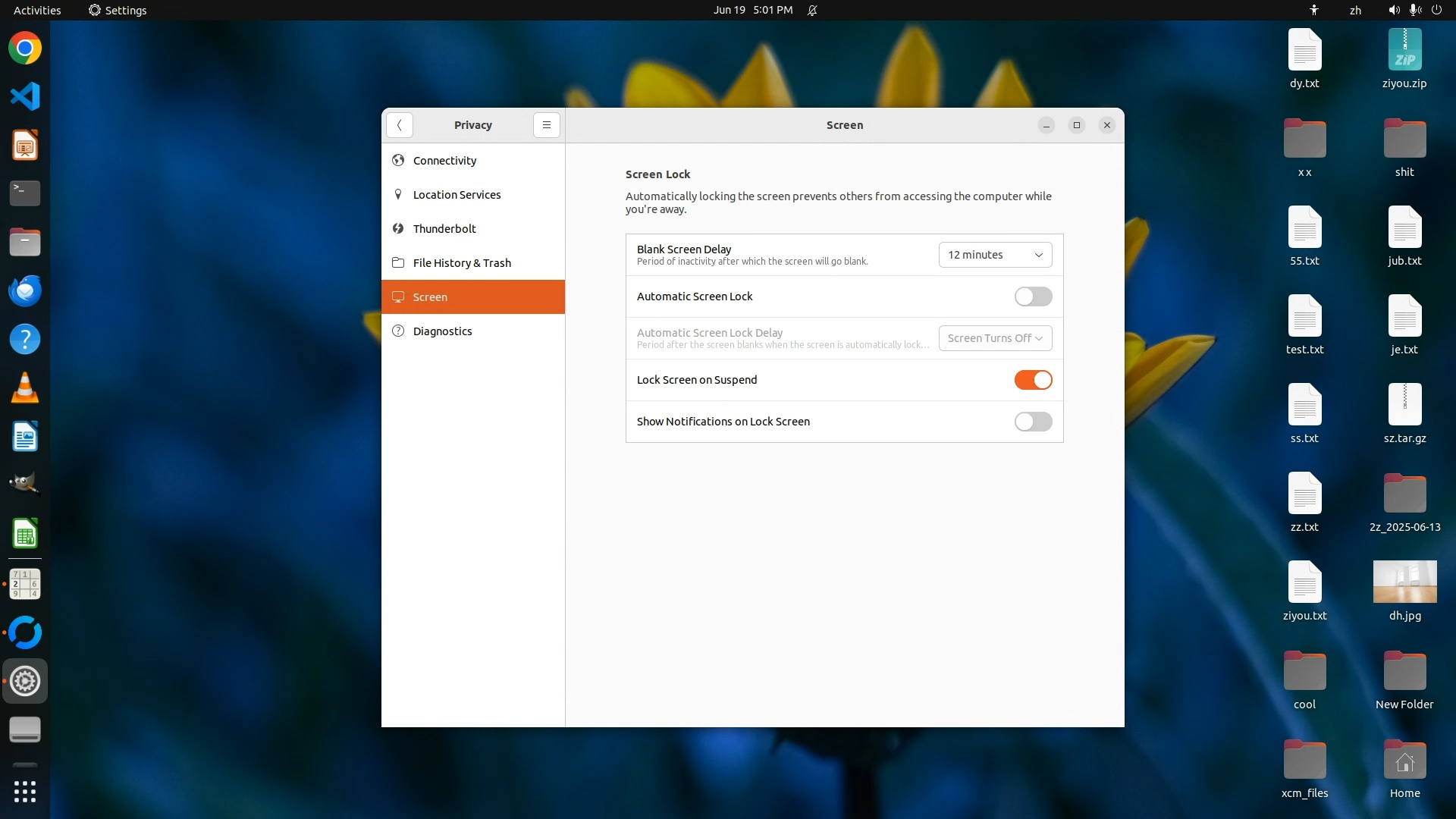Open system menu with power icon
1456x819 pixels.
tap(1436, 10)
